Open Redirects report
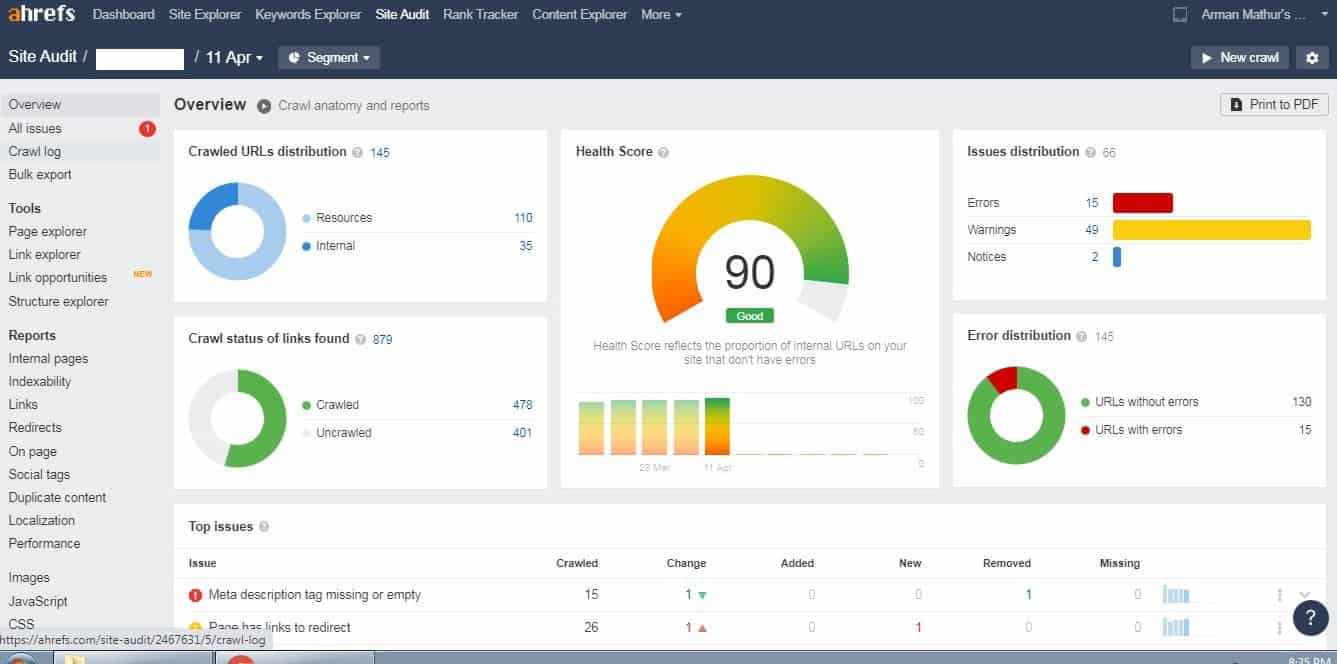Image resolution: width=1337 pixels, height=664 pixels. (x=35, y=427)
